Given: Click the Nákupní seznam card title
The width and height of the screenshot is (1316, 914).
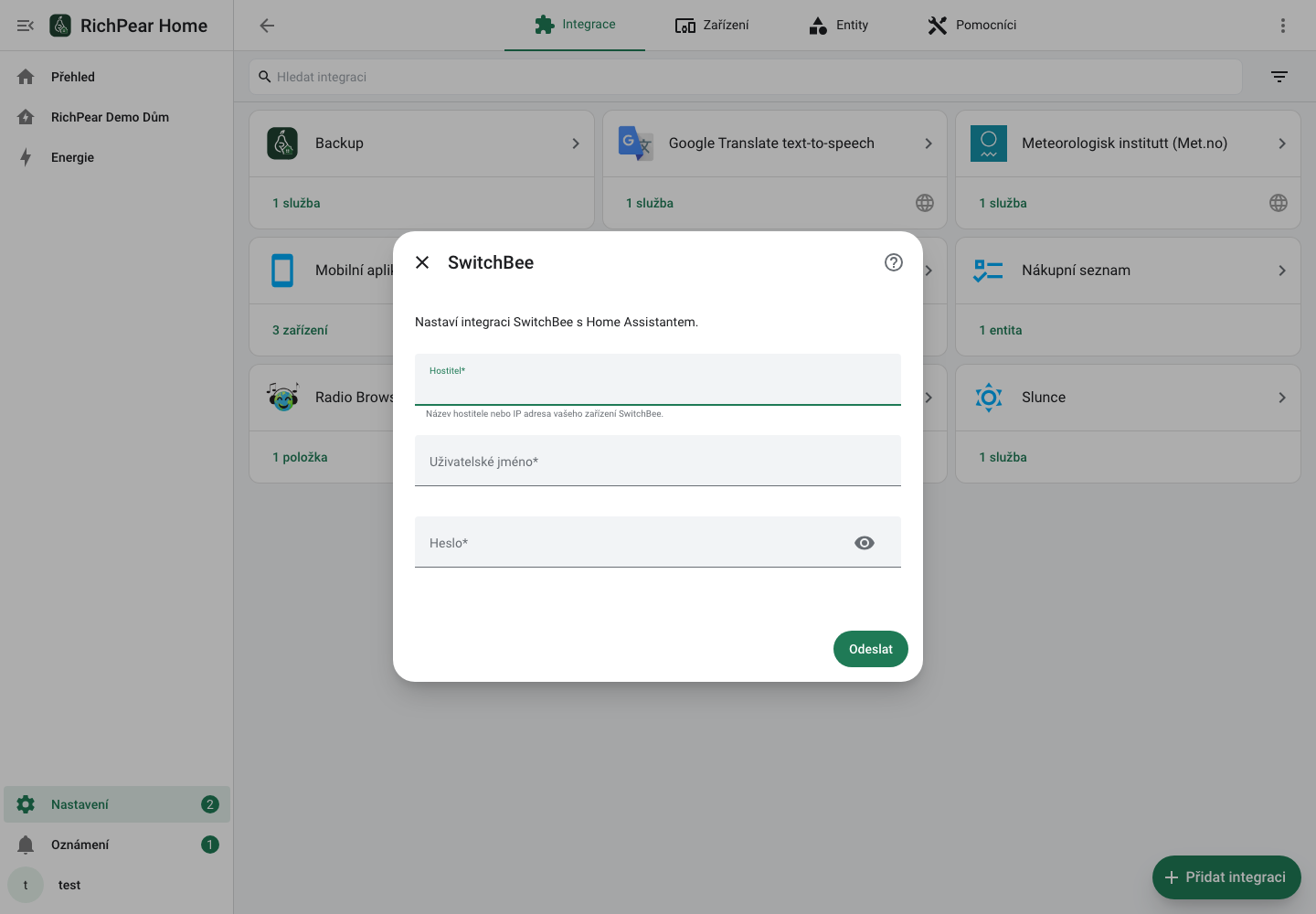Looking at the screenshot, I should click(1076, 271).
